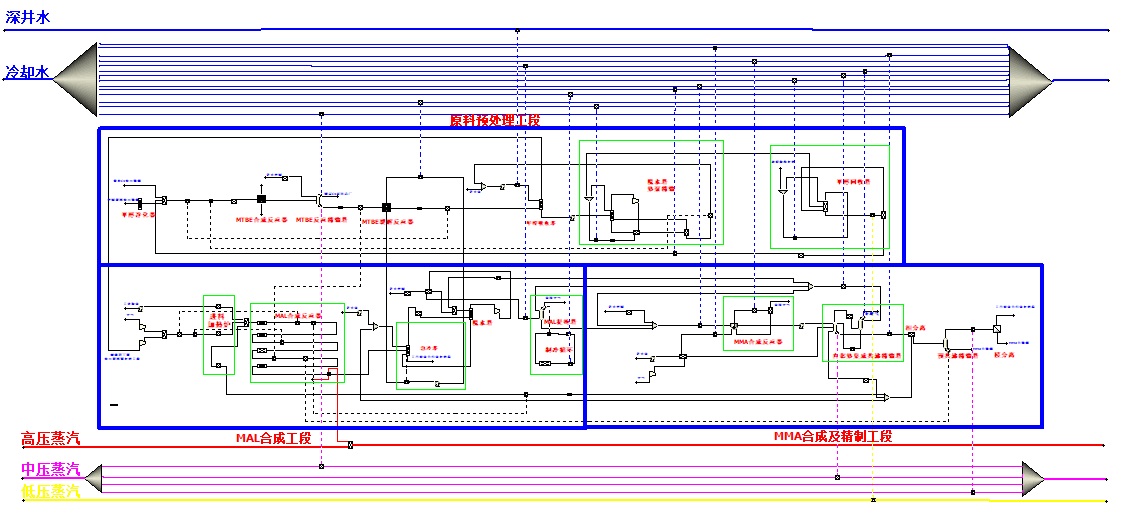Click the junction node on the 深井水 line
This screenshot has height=513, width=1130.
(x=517, y=30)
